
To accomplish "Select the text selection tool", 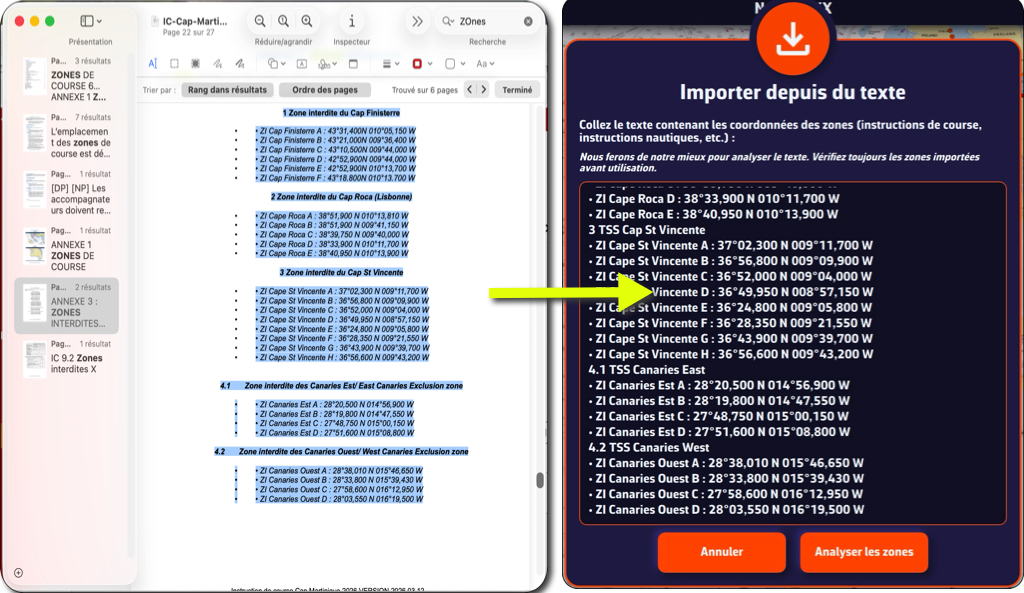I will click(x=153, y=63).
